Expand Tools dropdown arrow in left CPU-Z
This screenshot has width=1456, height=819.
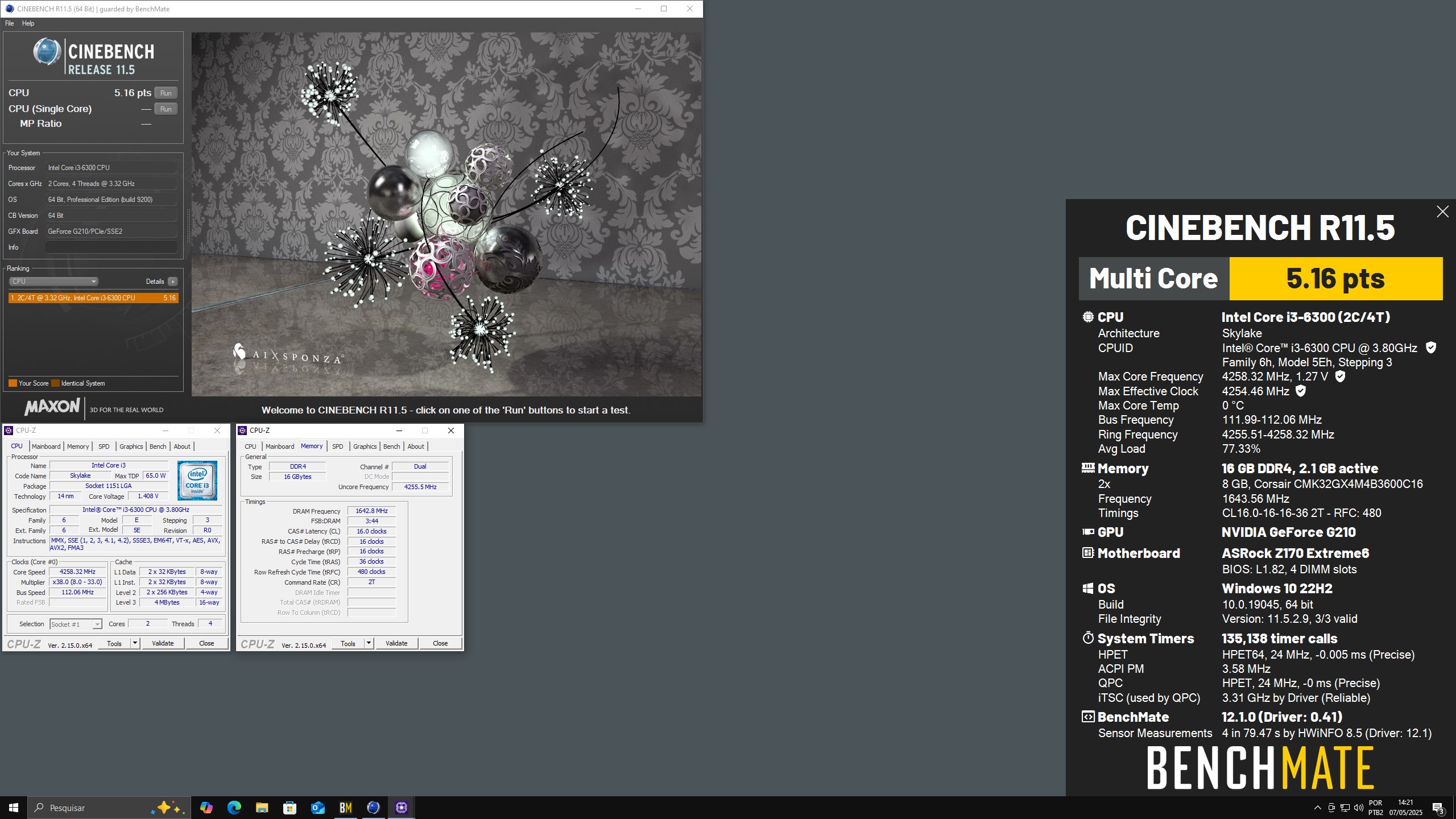pos(135,643)
